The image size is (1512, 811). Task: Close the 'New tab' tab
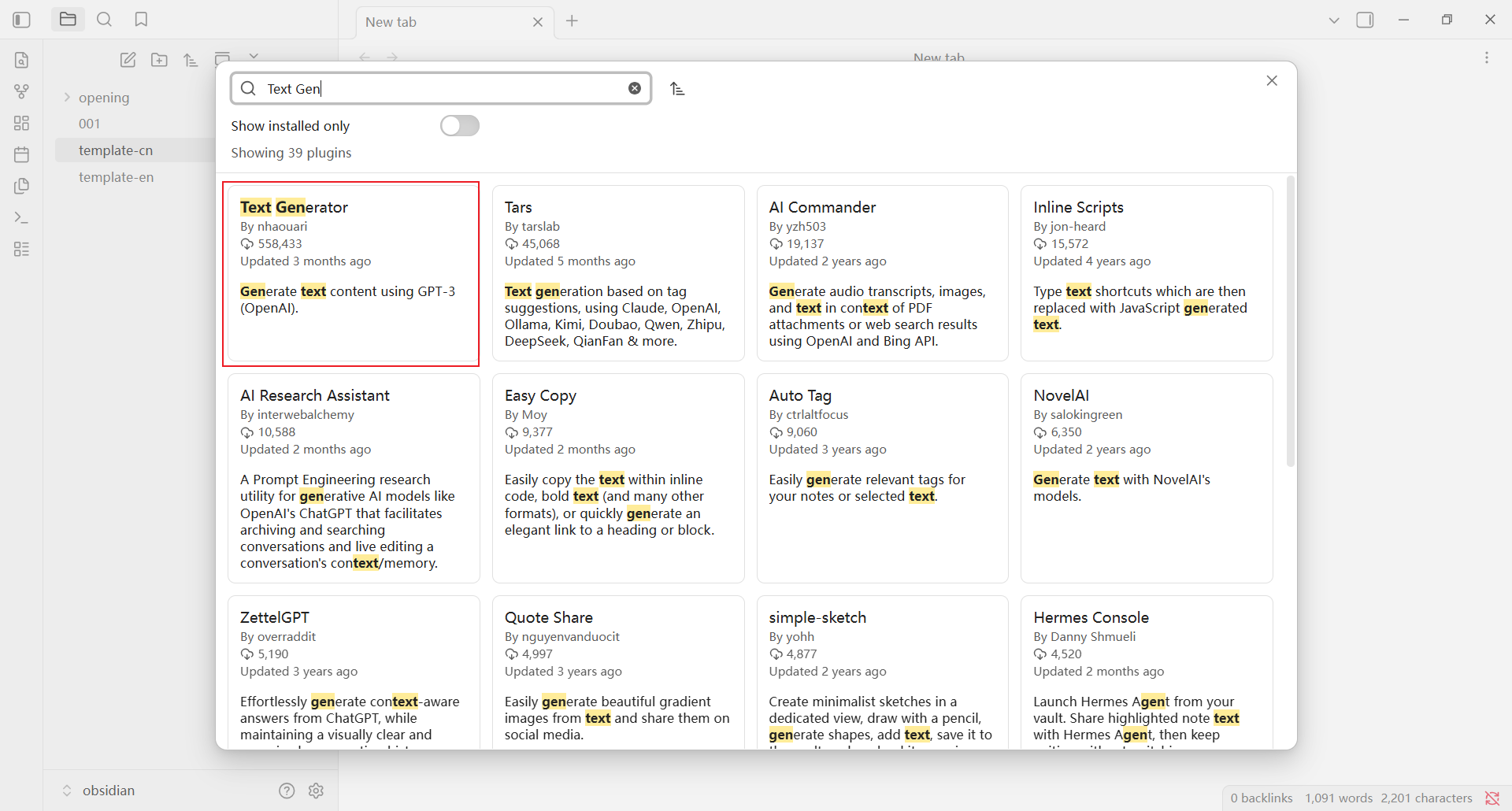pos(538,22)
